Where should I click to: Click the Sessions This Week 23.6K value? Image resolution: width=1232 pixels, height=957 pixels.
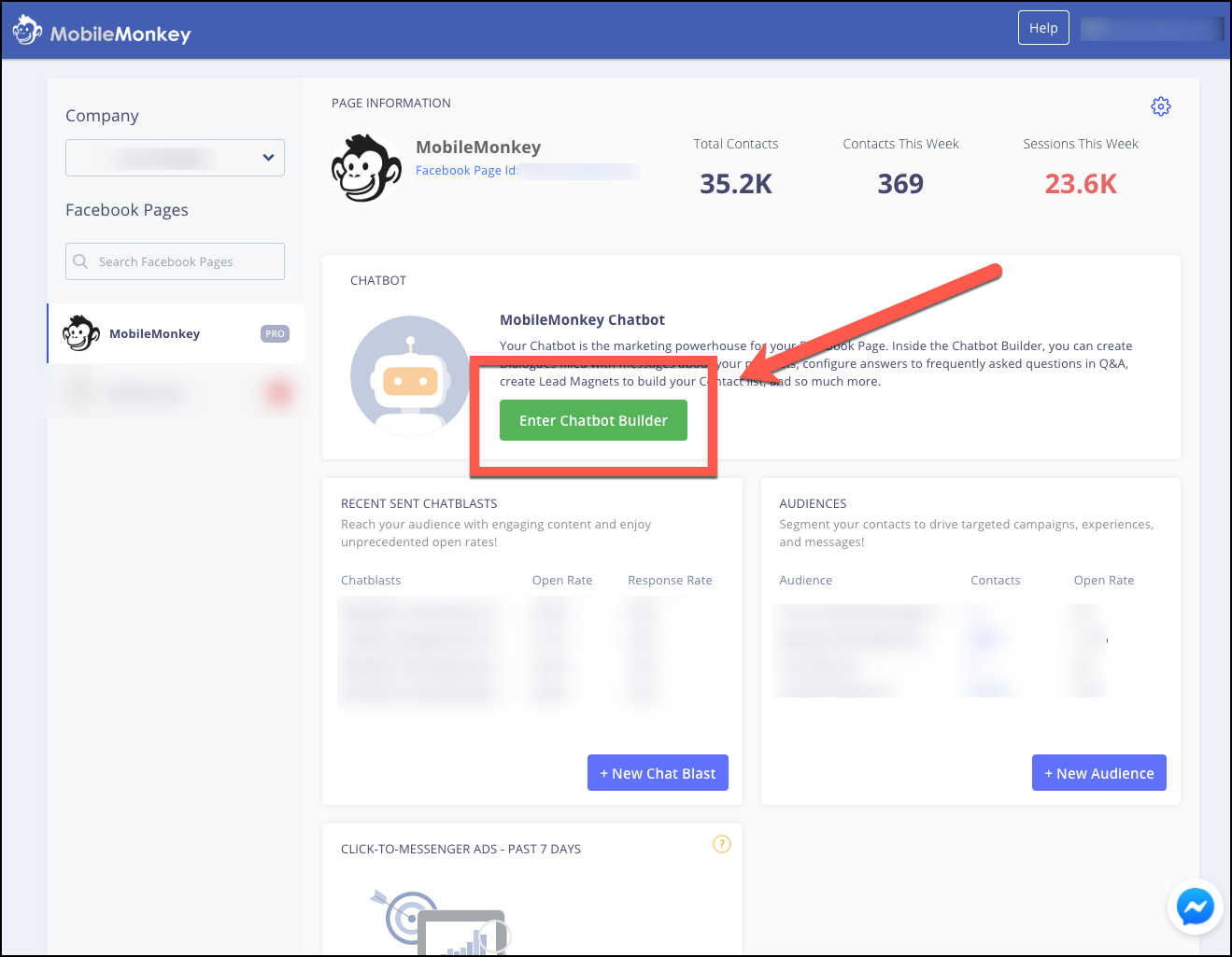[1081, 184]
